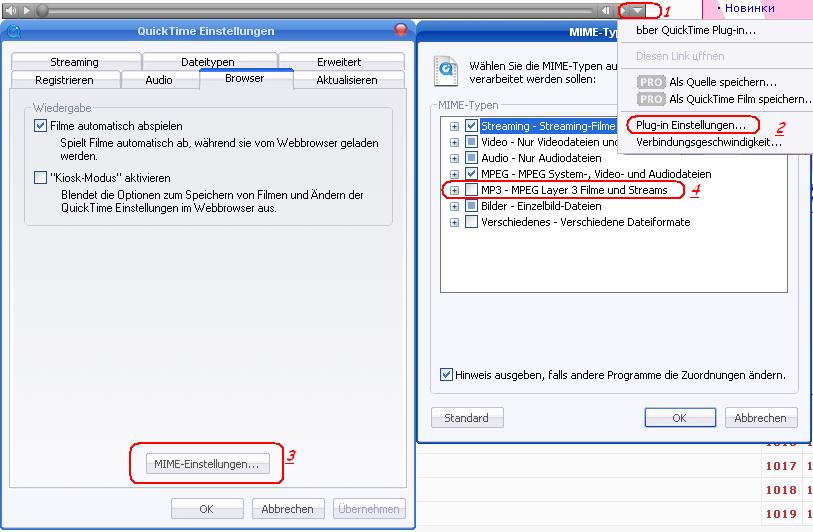Uncheck the Streaming - Streaming-Filme checkbox
The image size is (813, 532).
pyautogui.click(x=471, y=125)
